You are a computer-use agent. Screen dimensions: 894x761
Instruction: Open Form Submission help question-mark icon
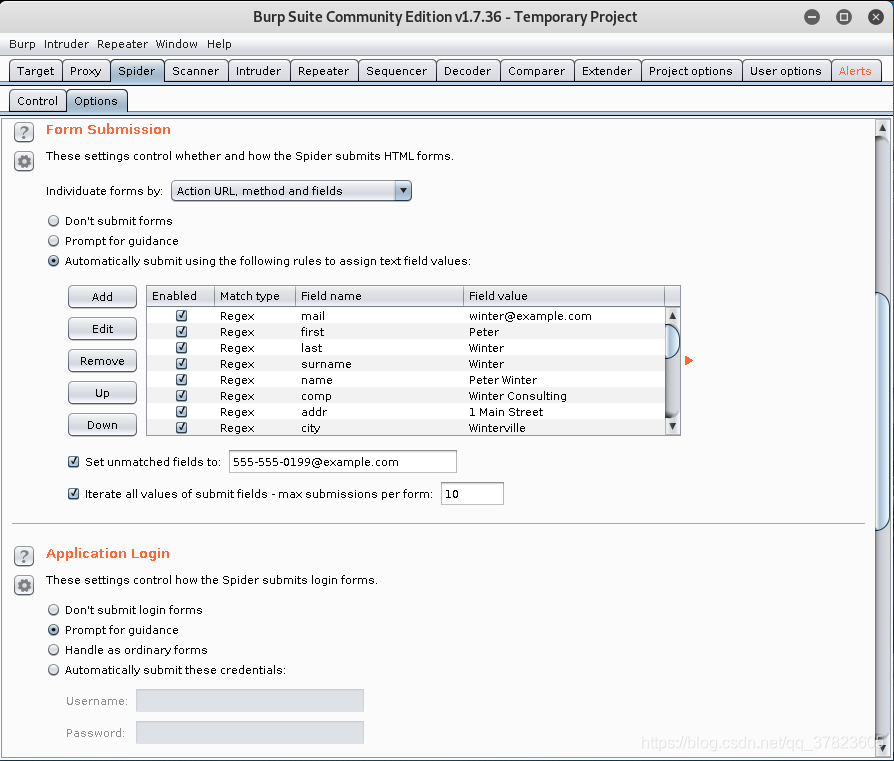tap(24, 132)
